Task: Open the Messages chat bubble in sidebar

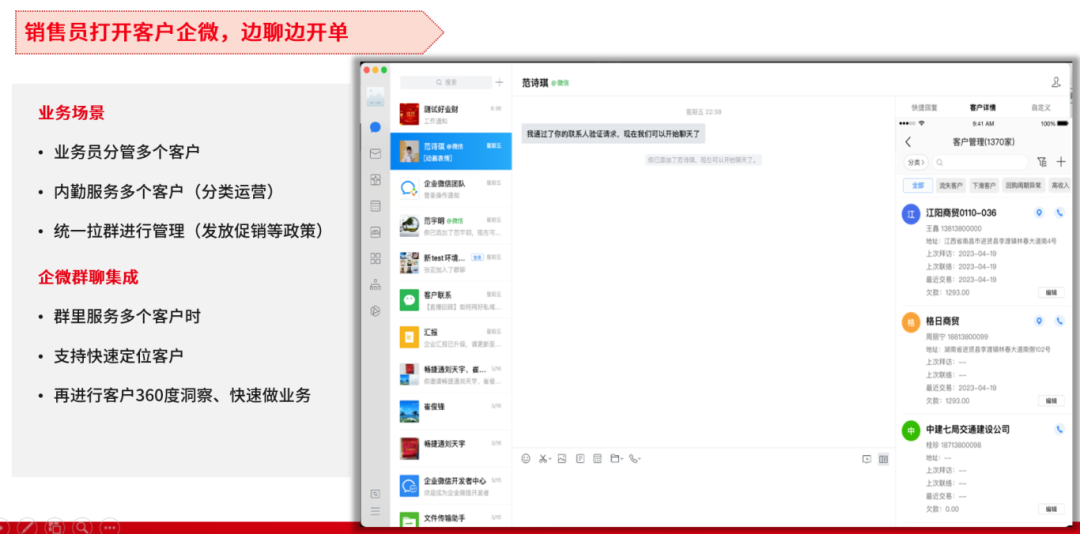Action: (x=375, y=127)
